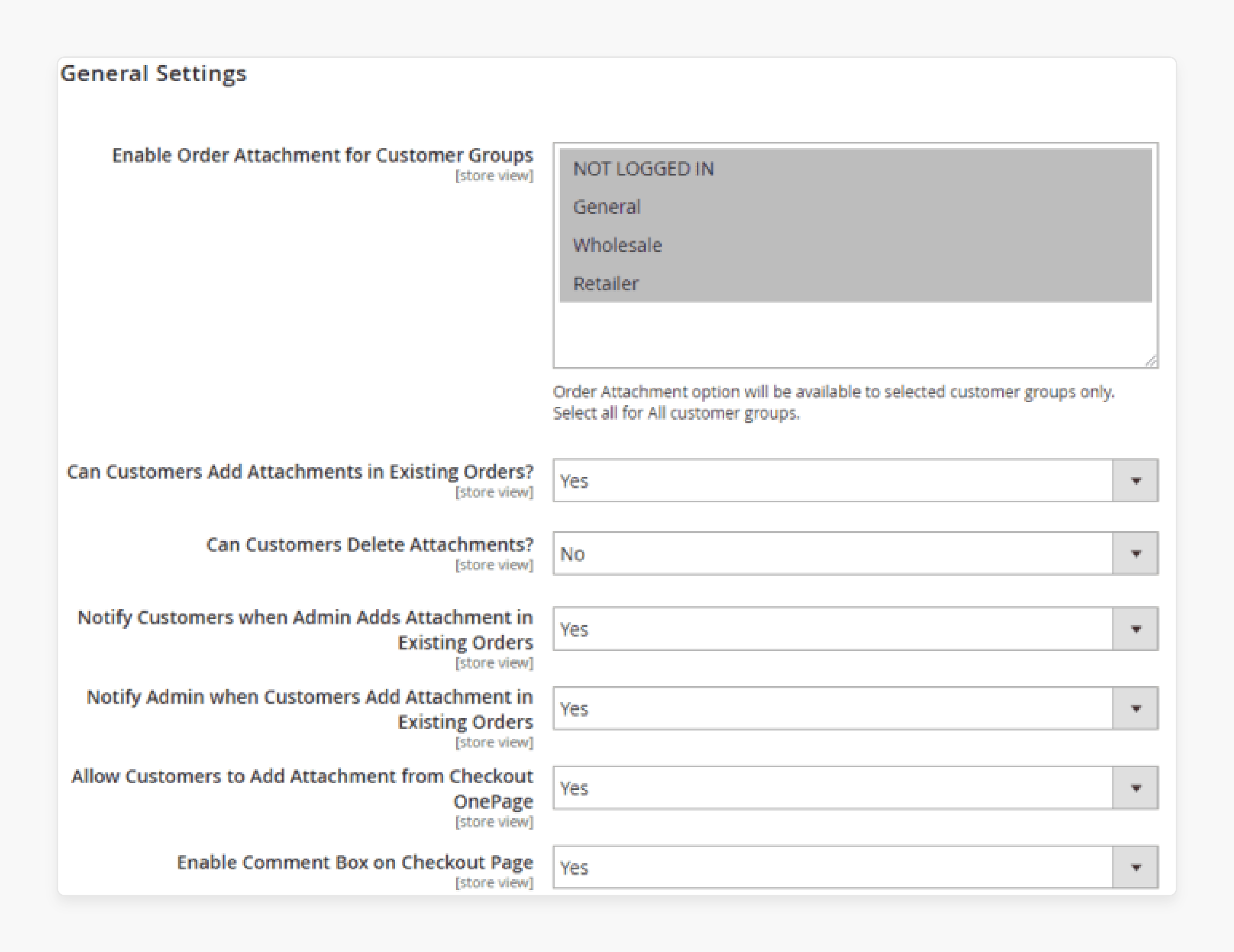Click 'Enable Comment Box on Checkout Page' label
This screenshot has height=952, width=1234.
point(355,862)
